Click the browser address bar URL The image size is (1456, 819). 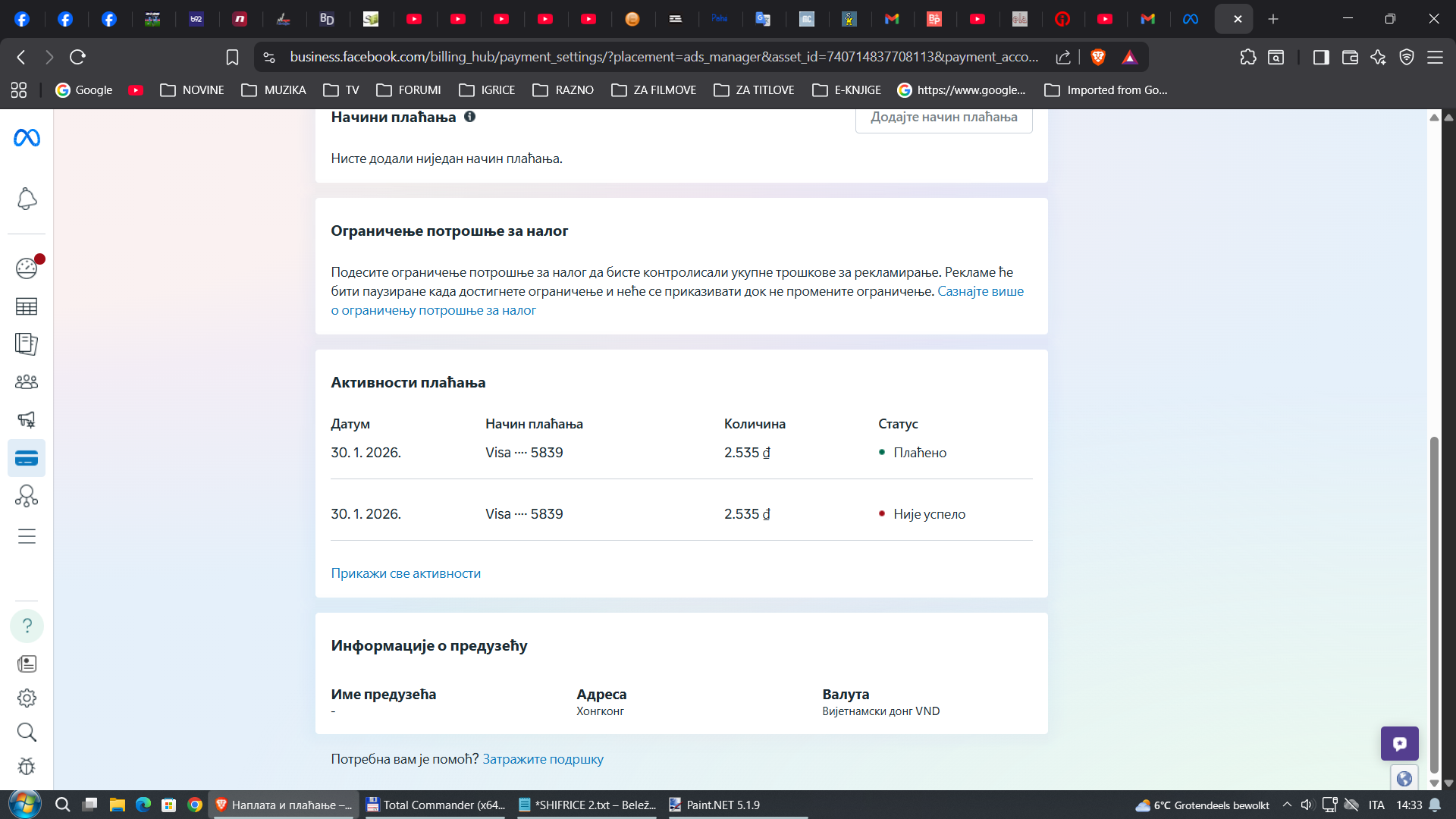coord(664,57)
